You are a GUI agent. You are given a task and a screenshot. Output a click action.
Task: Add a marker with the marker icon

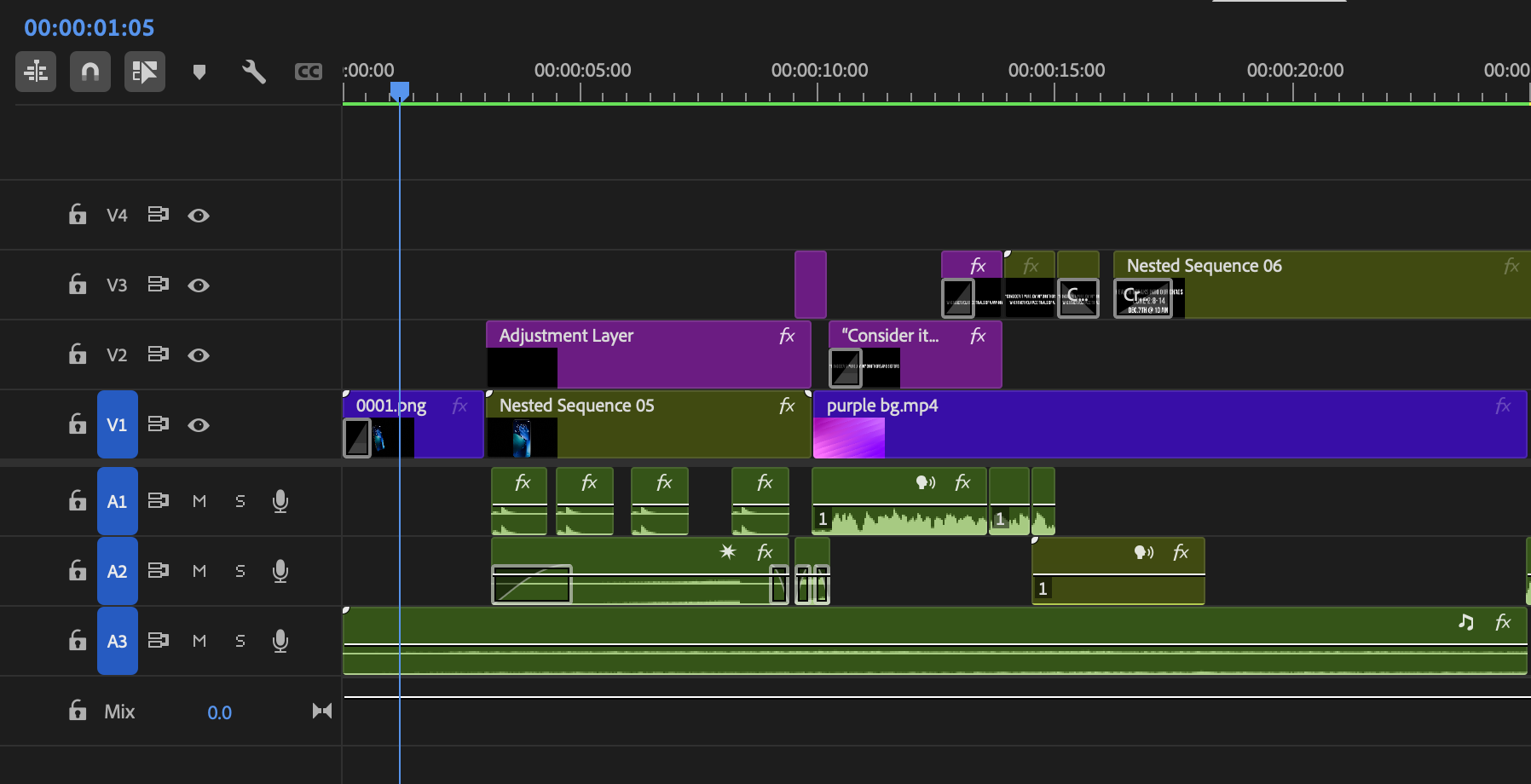[199, 72]
